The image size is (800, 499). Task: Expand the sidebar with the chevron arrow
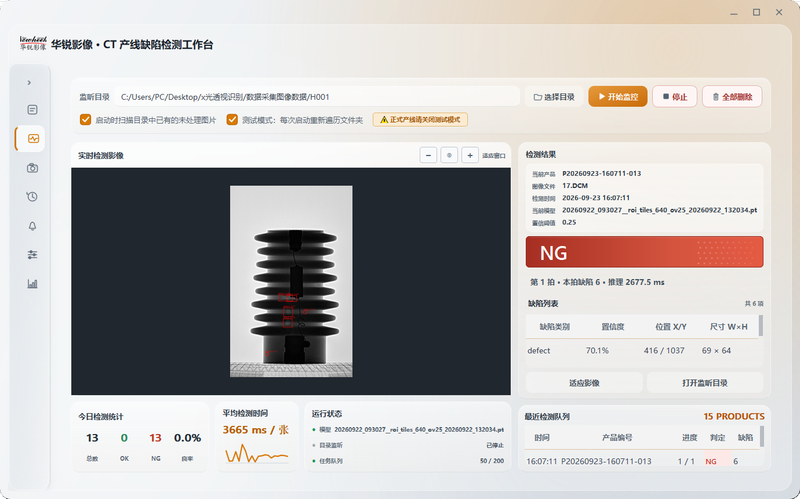point(29,83)
